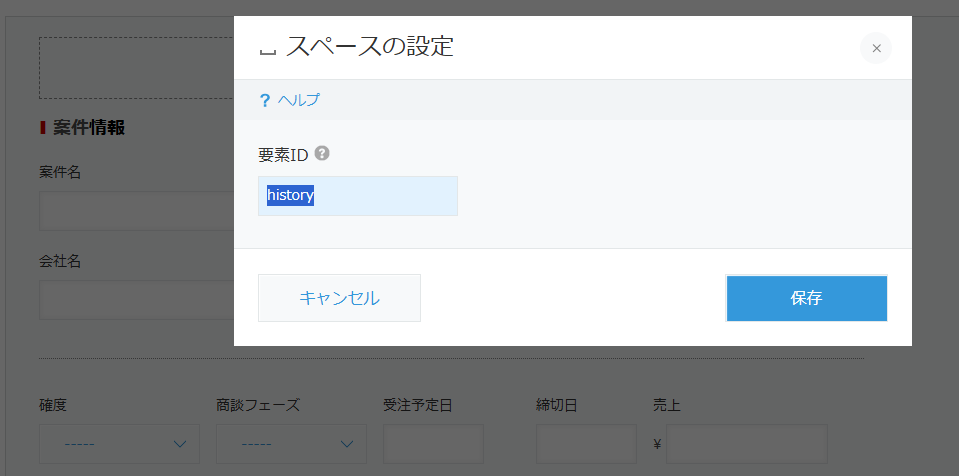The image size is (959, 476).
Task: Click the 案件名 input in background form
Action: 136,210
